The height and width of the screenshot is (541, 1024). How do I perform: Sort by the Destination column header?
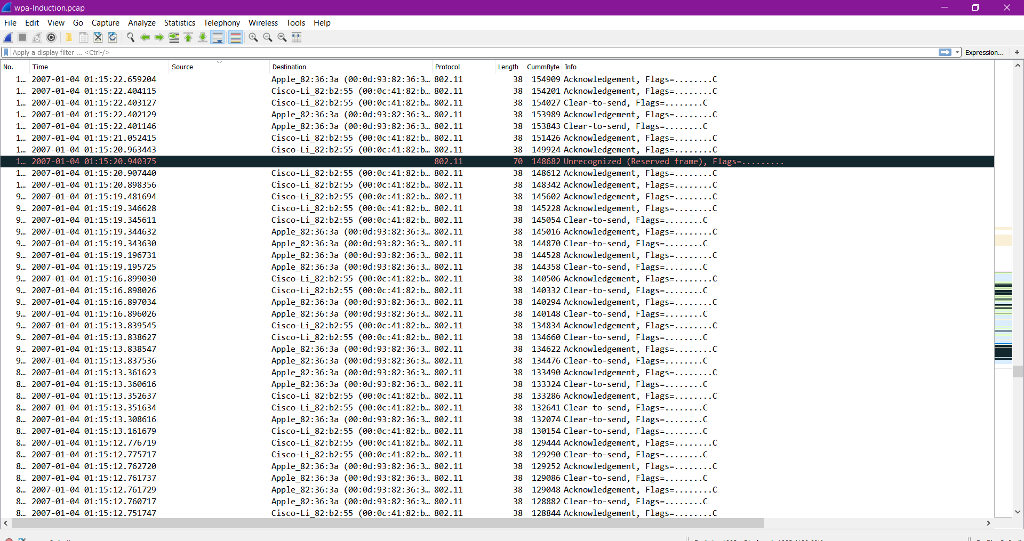click(351, 67)
